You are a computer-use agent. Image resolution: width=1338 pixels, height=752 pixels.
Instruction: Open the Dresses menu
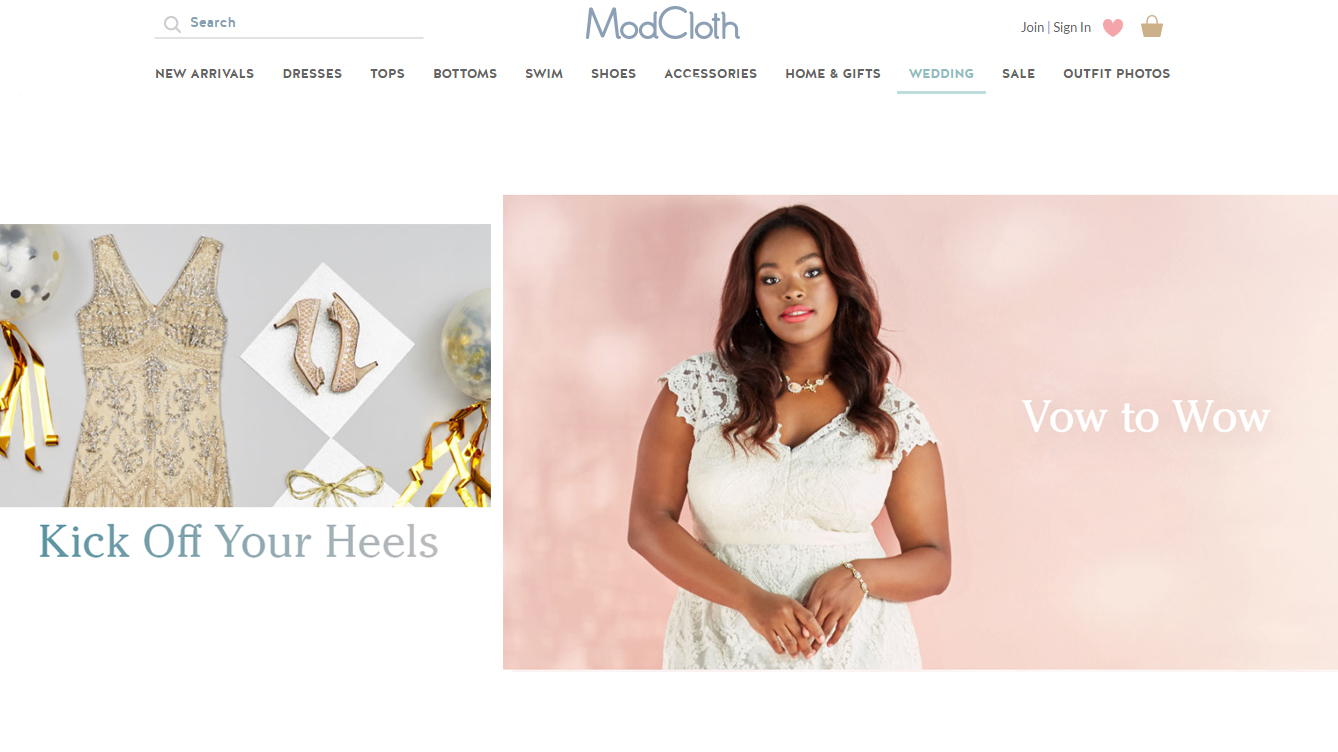click(312, 74)
